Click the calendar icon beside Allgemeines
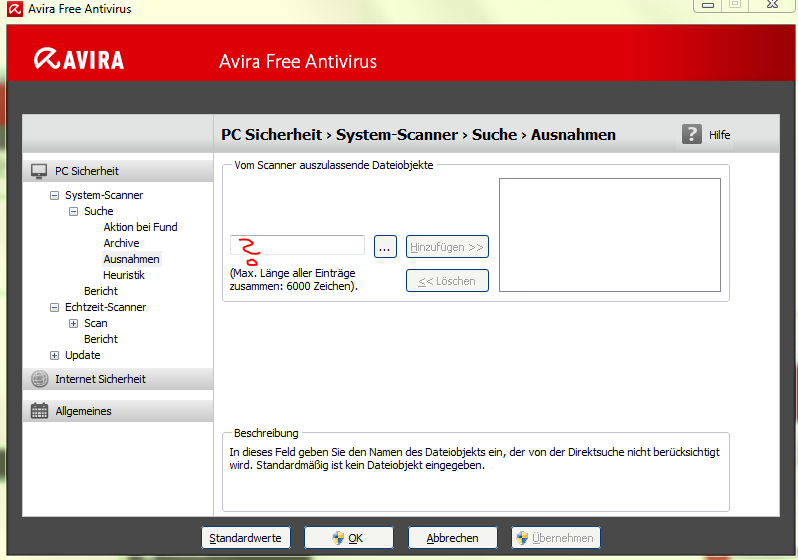798x560 pixels. click(39, 410)
